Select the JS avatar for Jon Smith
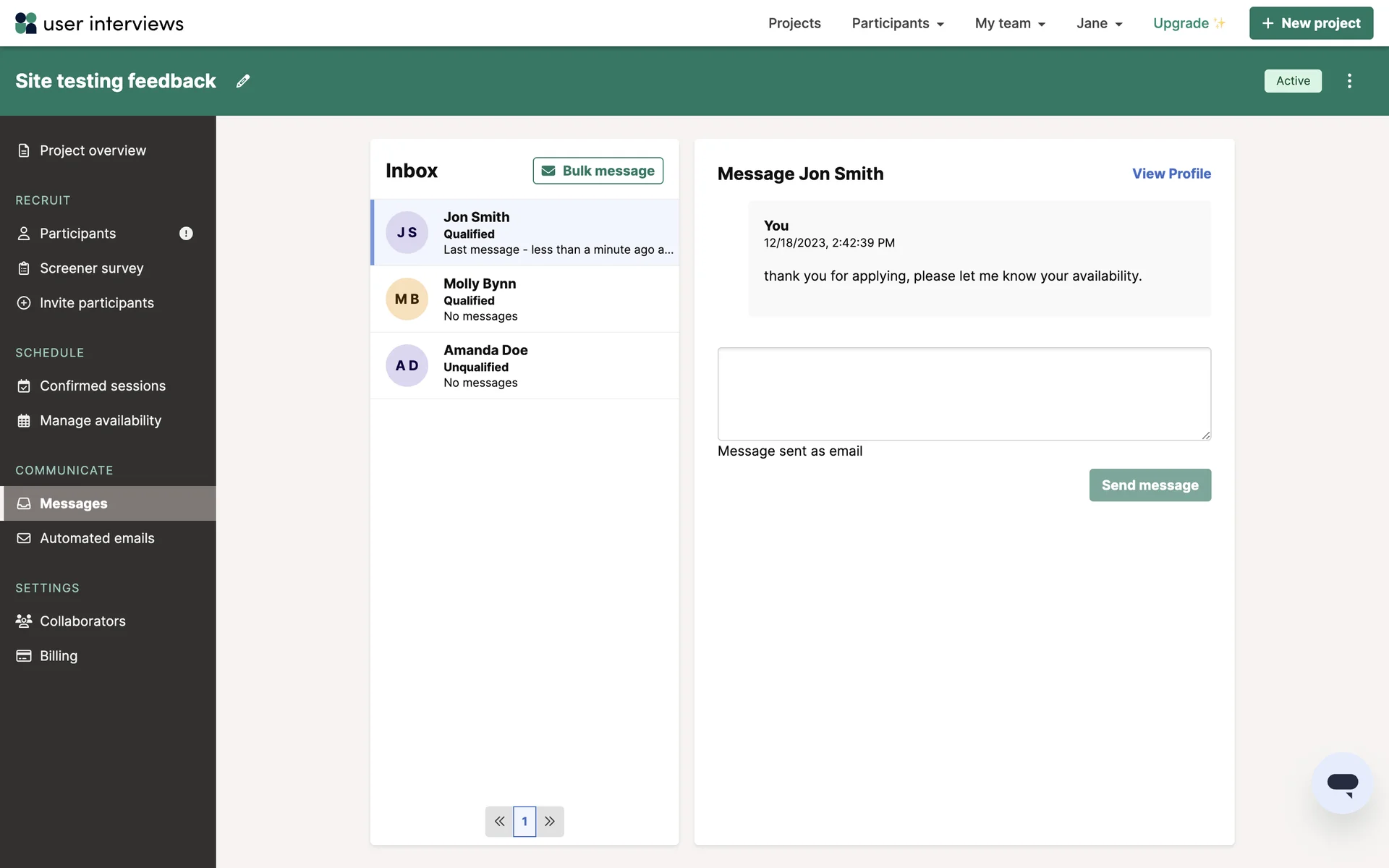This screenshot has width=1389, height=868. (x=407, y=232)
